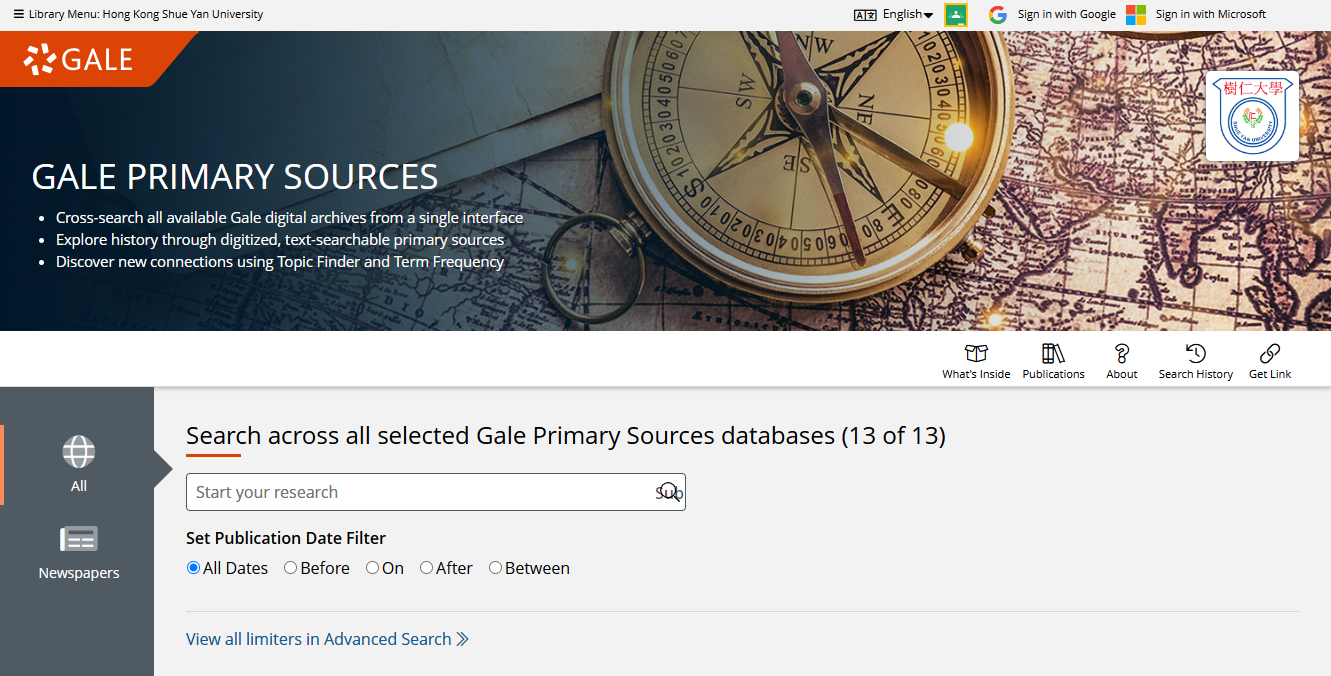1331x676 pixels.
Task: Click the Gale logo in the header
Action: [x=78, y=59]
